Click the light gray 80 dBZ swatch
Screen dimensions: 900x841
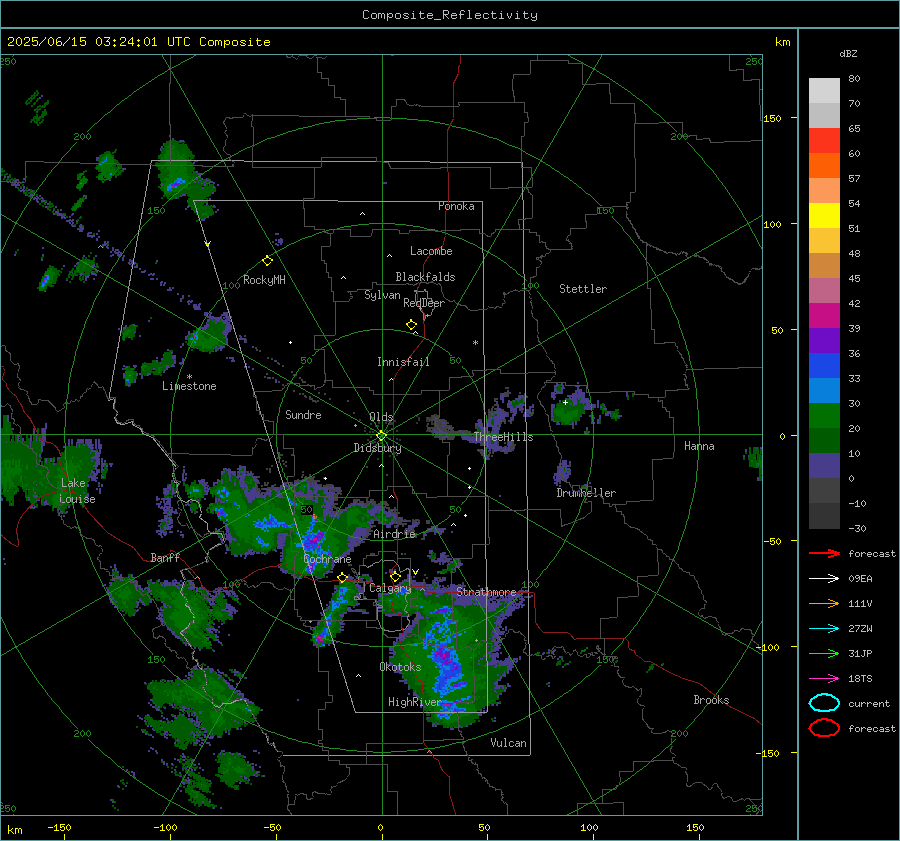(824, 91)
